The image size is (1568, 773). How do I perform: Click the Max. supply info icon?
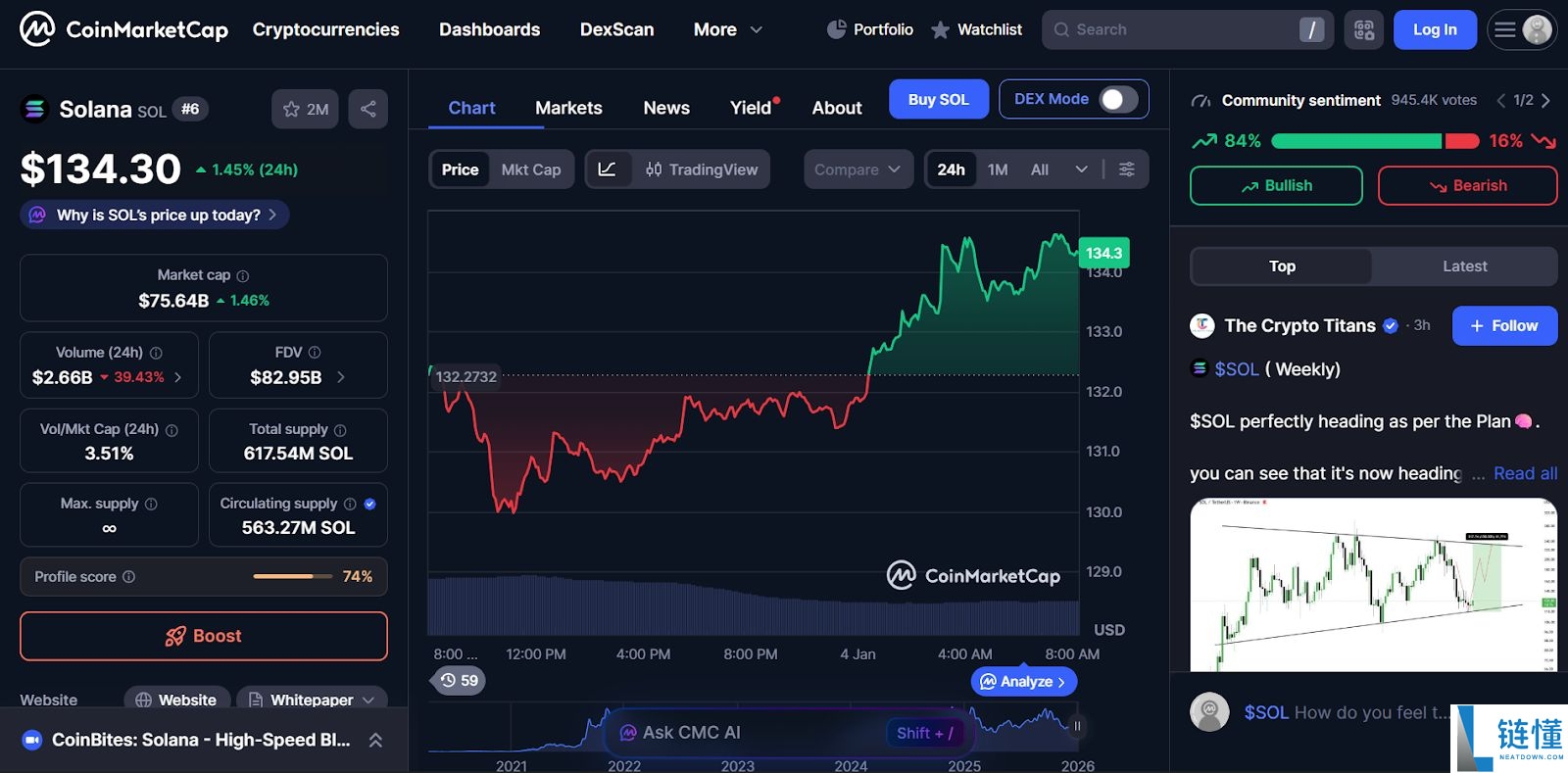coord(151,504)
